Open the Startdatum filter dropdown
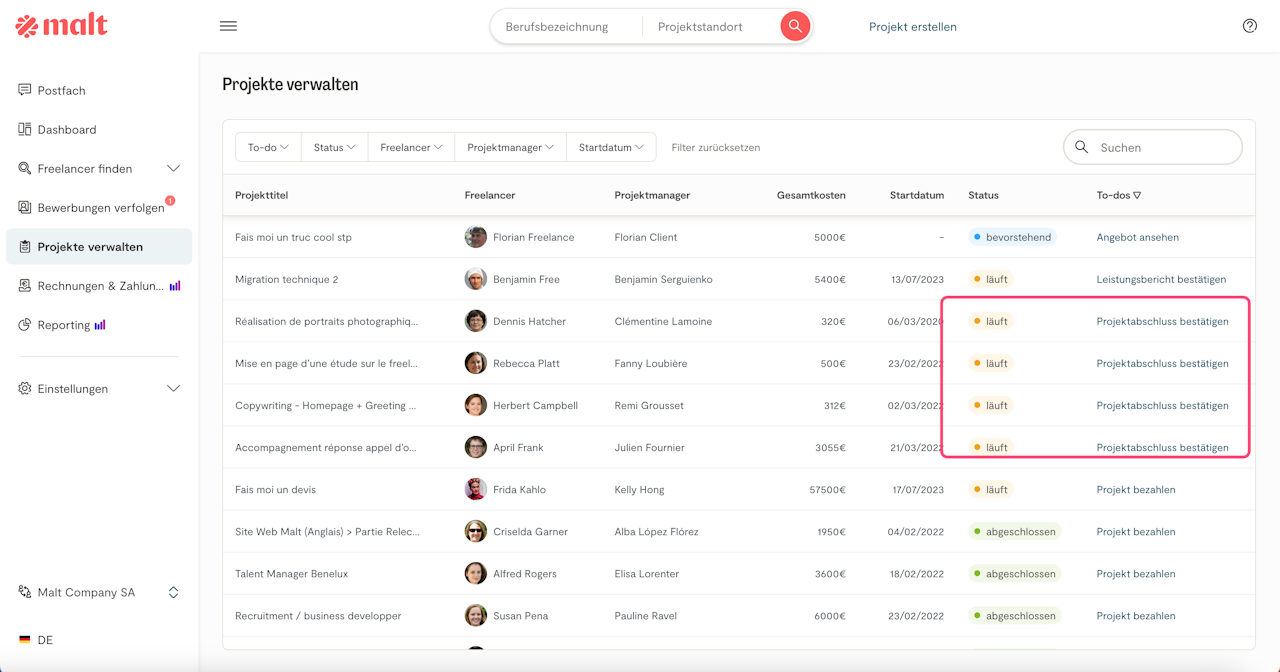 pyautogui.click(x=611, y=147)
